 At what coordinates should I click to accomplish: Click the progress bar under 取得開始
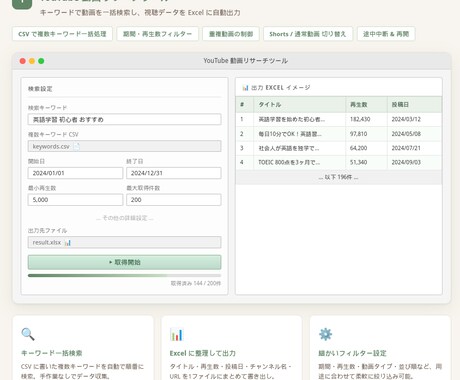(x=124, y=276)
